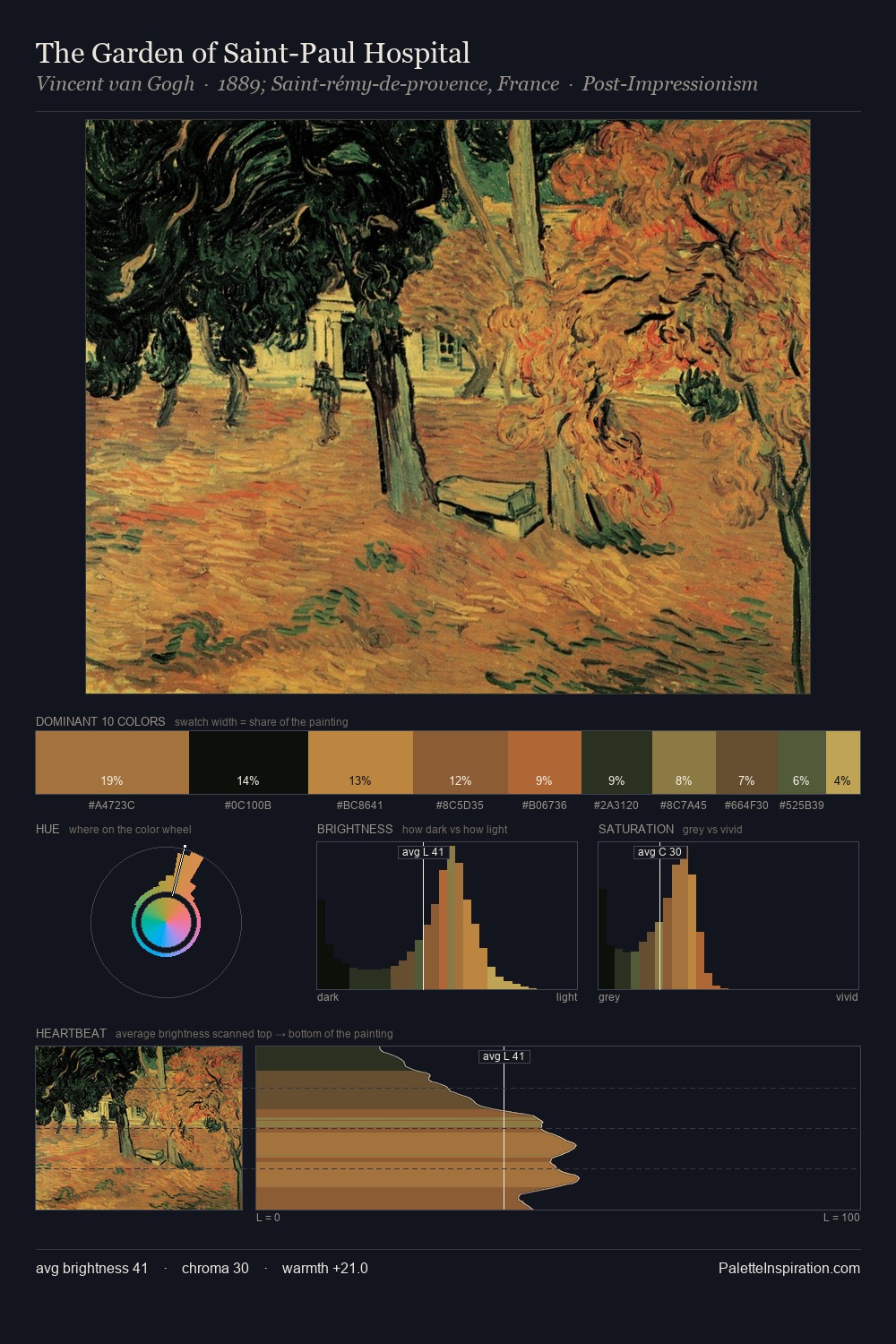Open the PaletteInspiration.com link

coord(789,1268)
